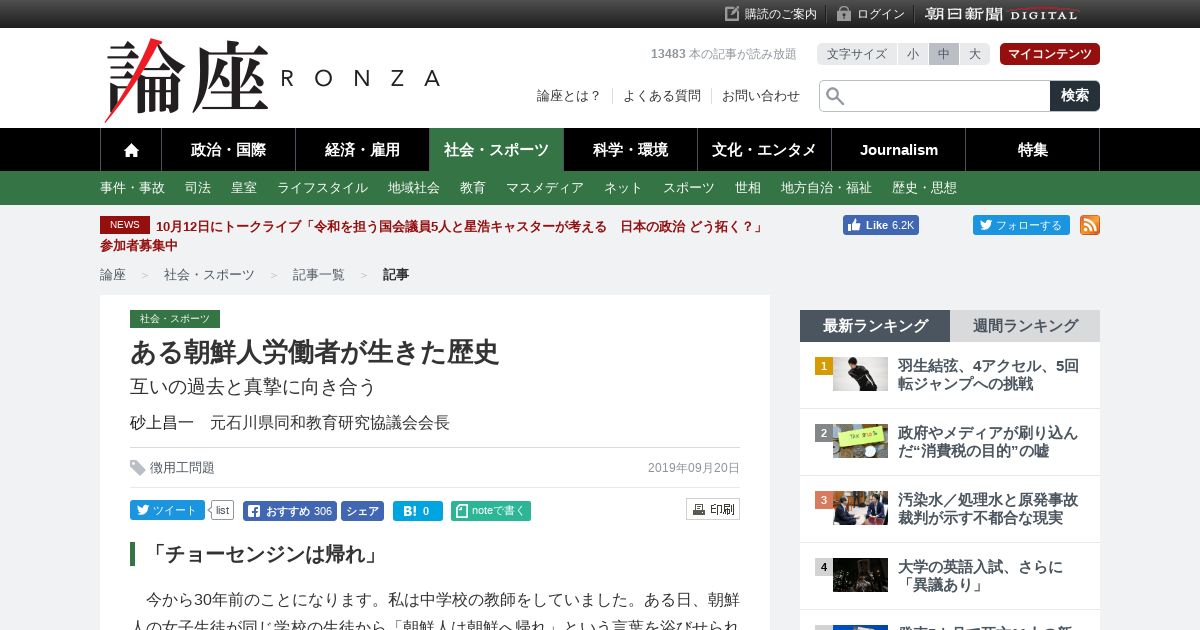This screenshot has width=1200, height=630.
Task: Open the home icon in main navigation
Action: (131, 150)
